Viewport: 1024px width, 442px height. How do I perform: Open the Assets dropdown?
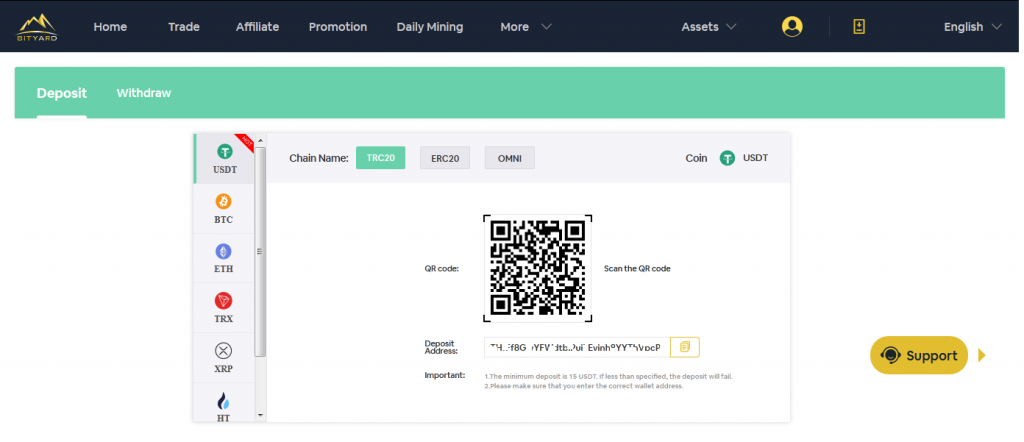[x=708, y=27]
